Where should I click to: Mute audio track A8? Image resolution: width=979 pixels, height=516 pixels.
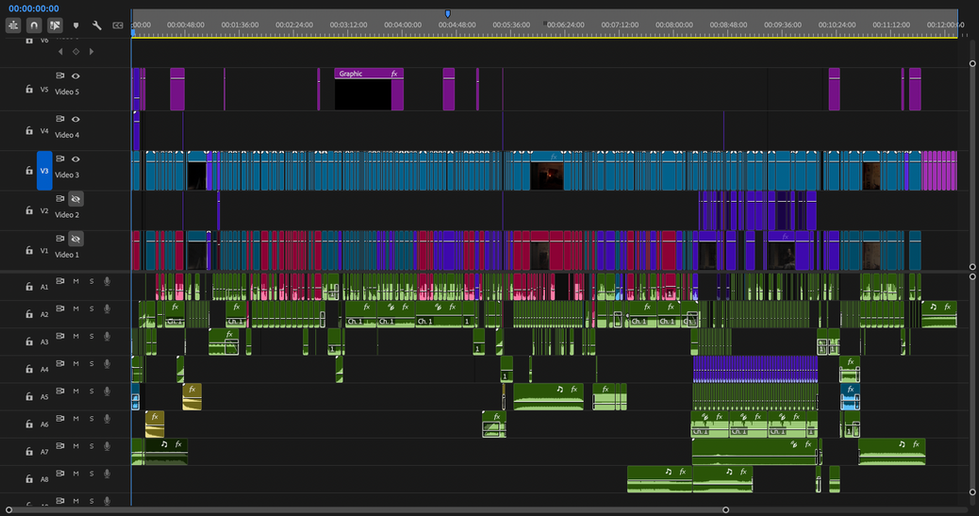(76, 474)
